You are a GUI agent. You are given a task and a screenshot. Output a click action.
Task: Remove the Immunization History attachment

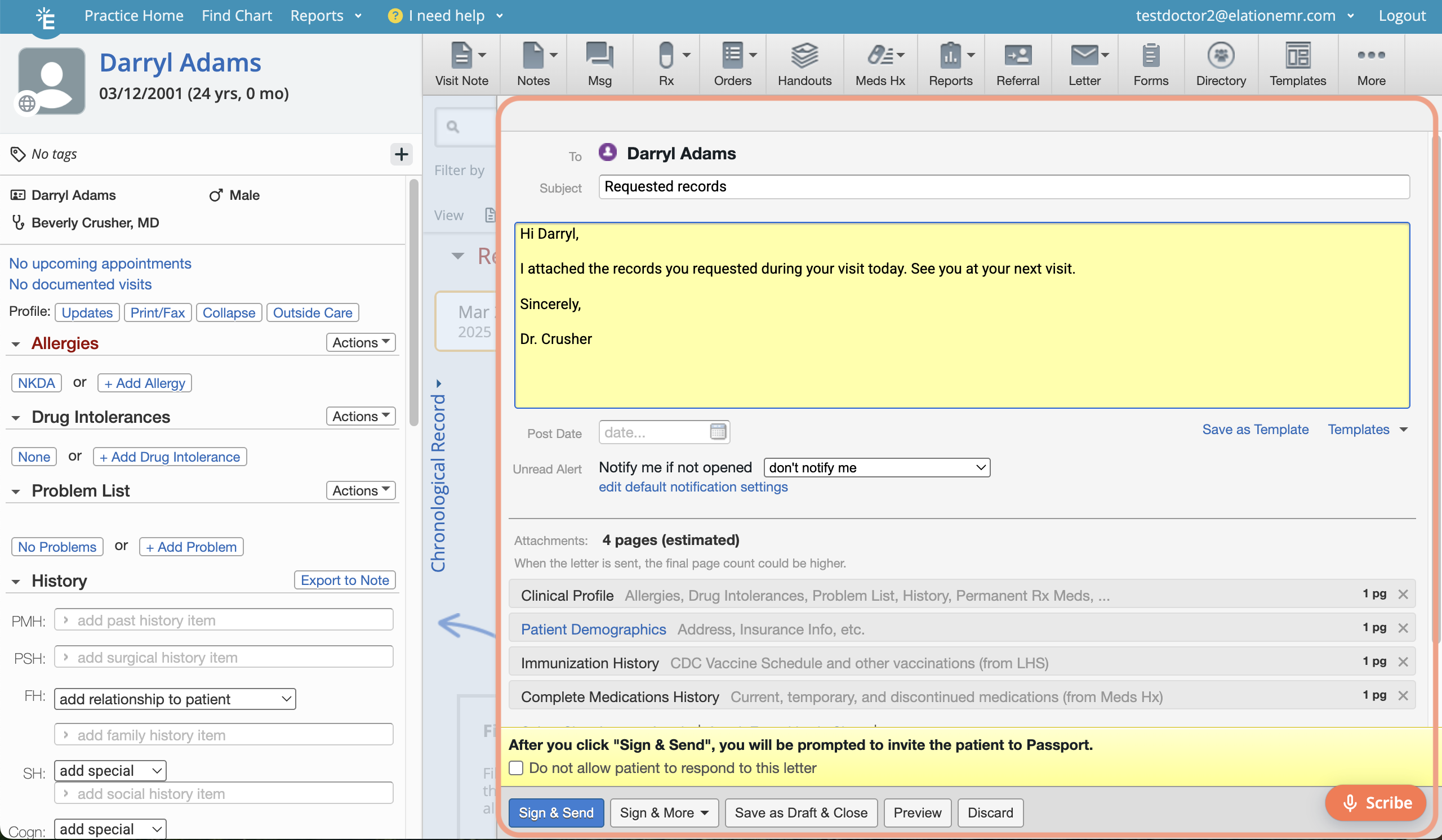(x=1403, y=662)
